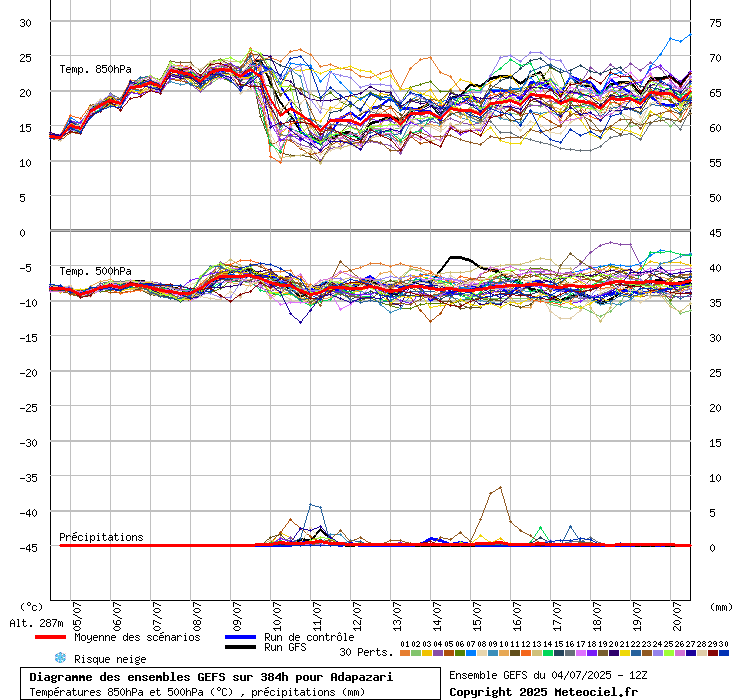This screenshot has height=700, width=740.
Task: Click the 05/07 date axis label
Action: click(x=77, y=616)
